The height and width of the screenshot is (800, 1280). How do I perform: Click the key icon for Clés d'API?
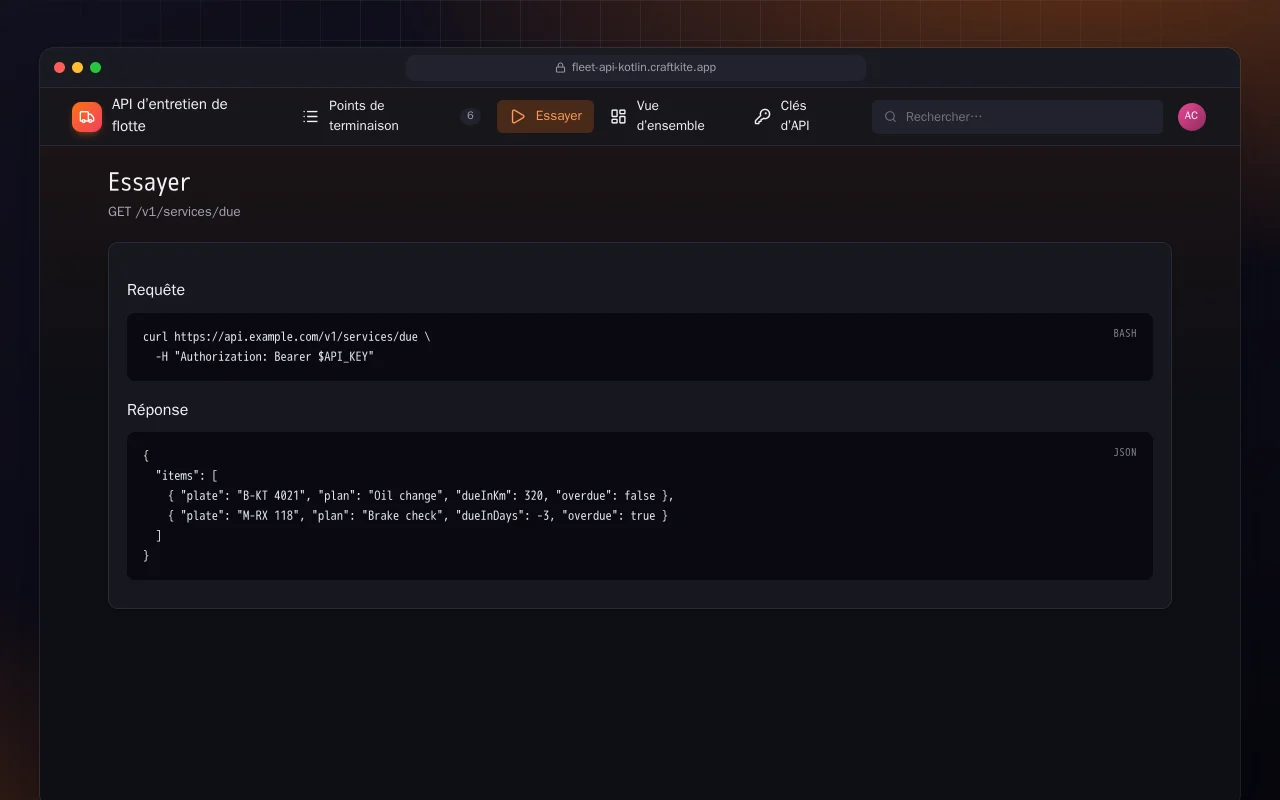(763, 117)
